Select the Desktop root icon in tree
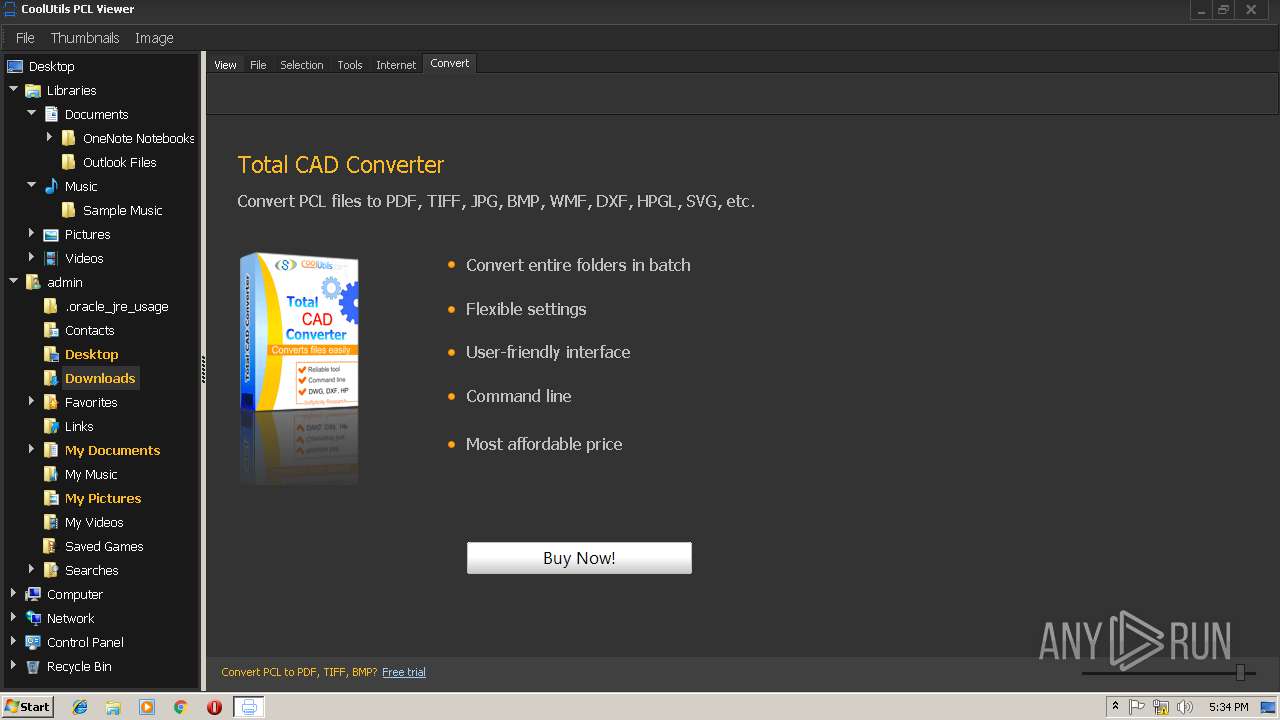The width and height of the screenshot is (1280, 720). (x=15, y=66)
